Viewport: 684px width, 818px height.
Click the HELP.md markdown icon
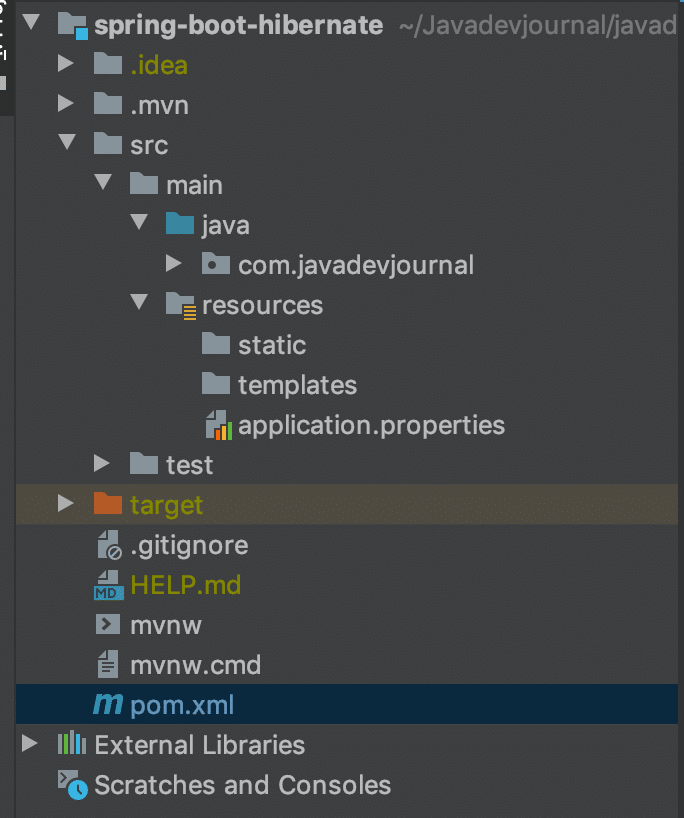[x=107, y=584]
